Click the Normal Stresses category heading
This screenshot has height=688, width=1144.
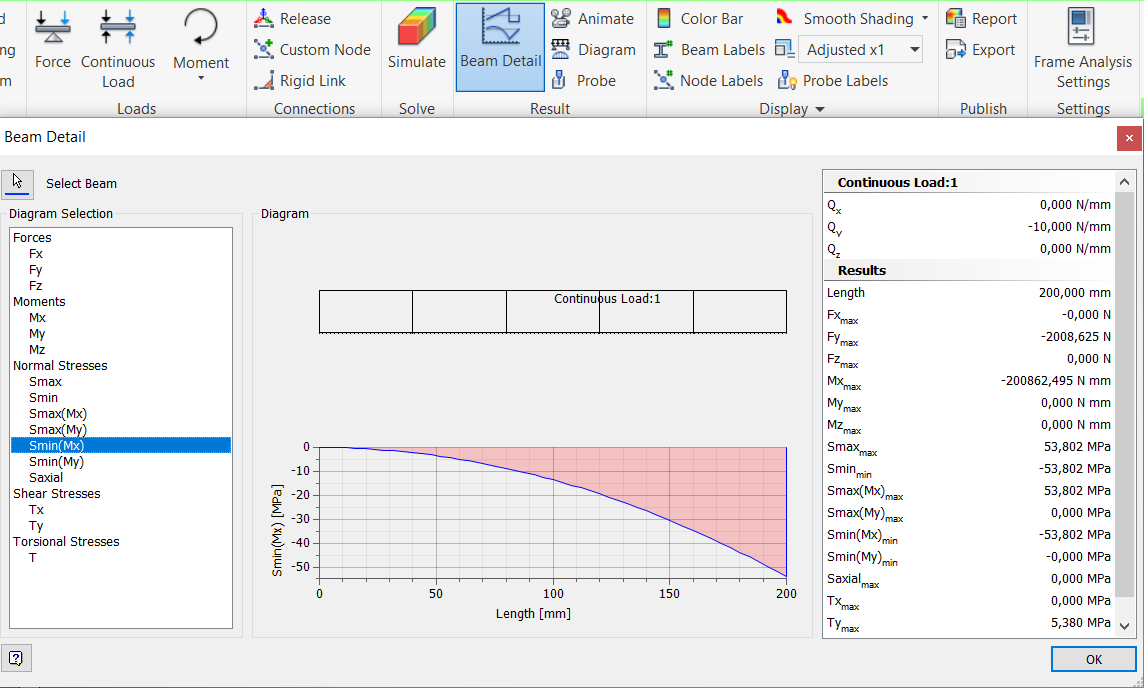point(60,366)
